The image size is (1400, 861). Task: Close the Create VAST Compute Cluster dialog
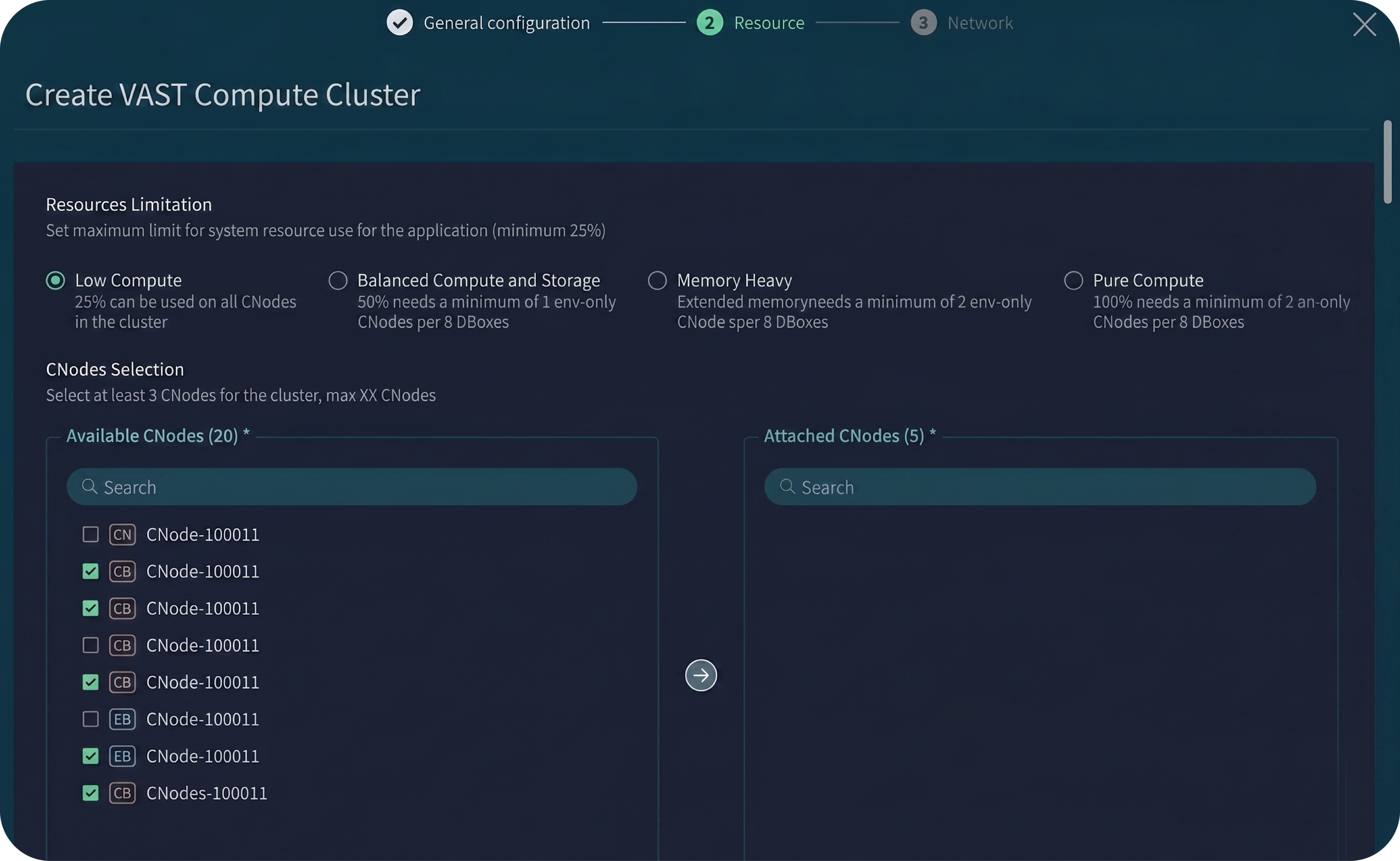coord(1364,24)
